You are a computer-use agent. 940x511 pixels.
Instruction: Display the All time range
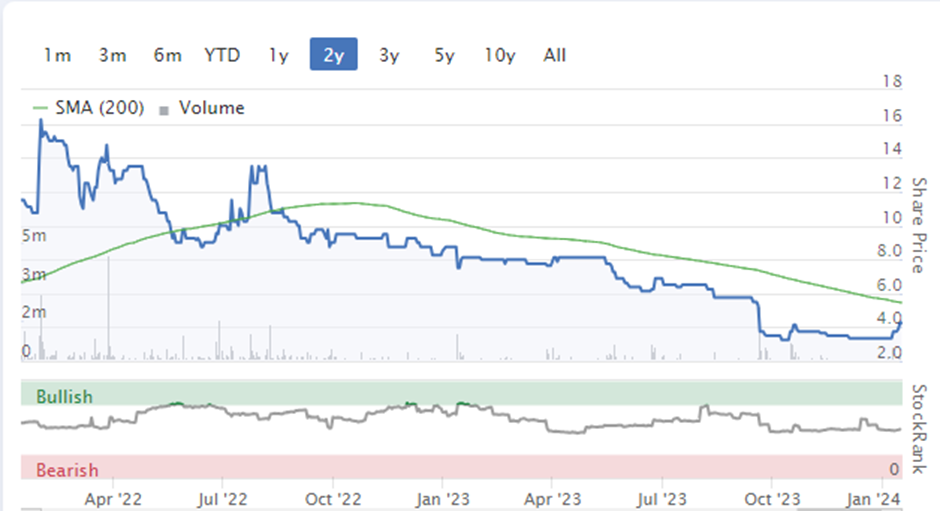pyautogui.click(x=555, y=55)
